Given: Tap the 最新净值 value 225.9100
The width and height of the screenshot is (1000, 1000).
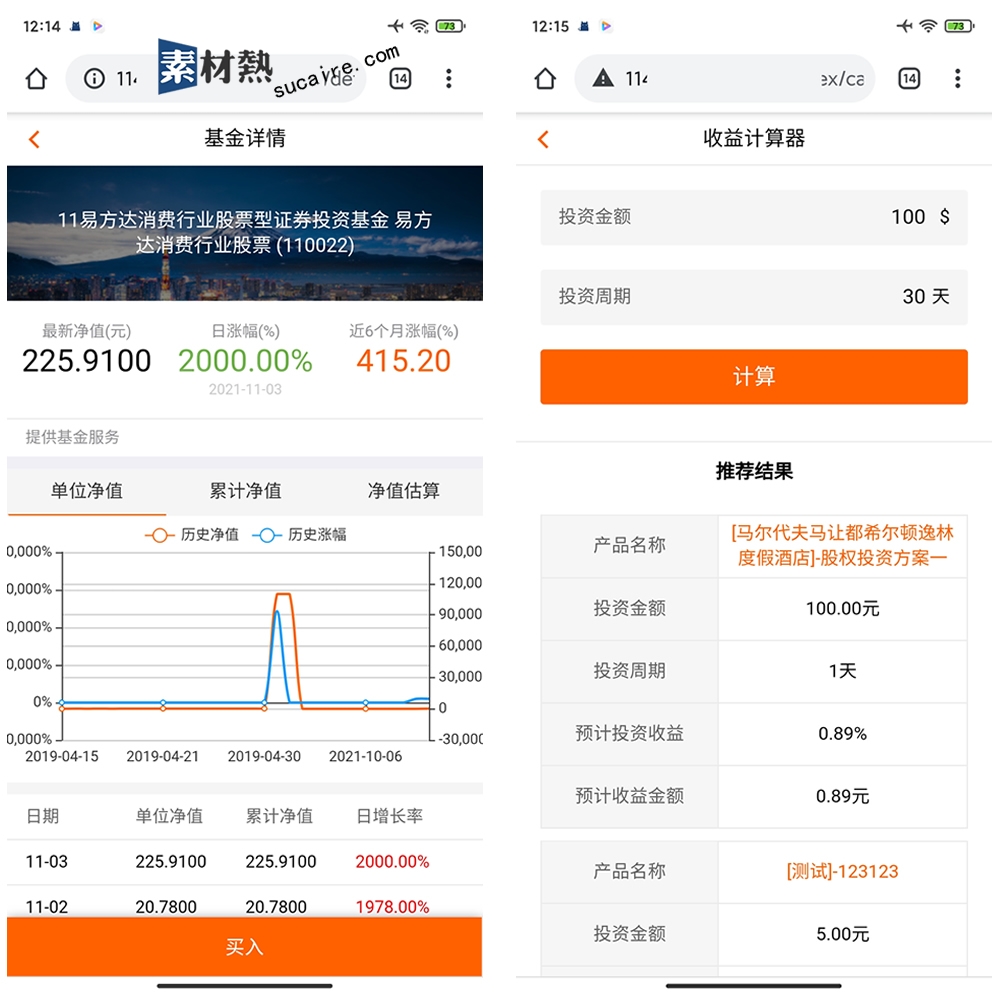Looking at the screenshot, I should tap(87, 360).
